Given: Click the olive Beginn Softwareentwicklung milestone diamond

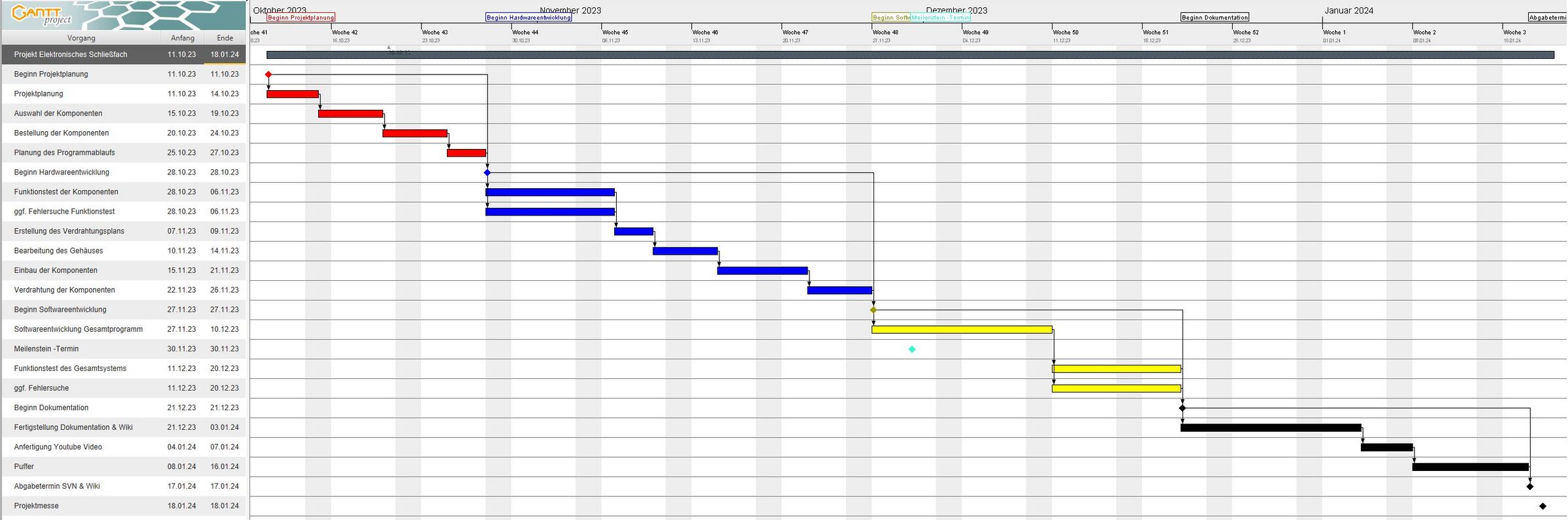Looking at the screenshot, I should [x=874, y=310].
